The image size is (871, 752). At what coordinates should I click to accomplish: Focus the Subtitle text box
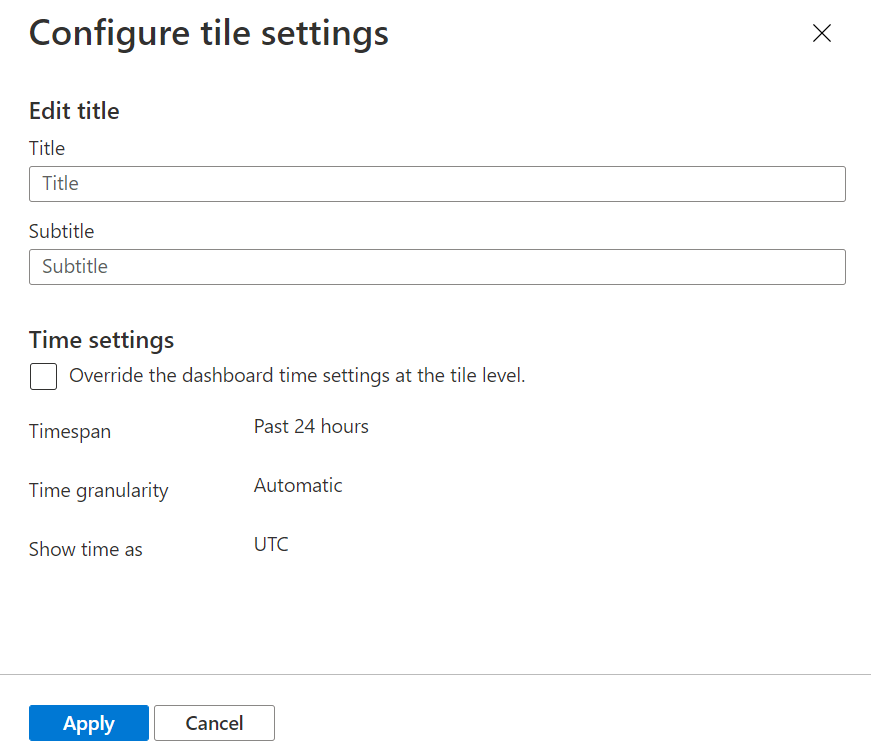coord(437,267)
